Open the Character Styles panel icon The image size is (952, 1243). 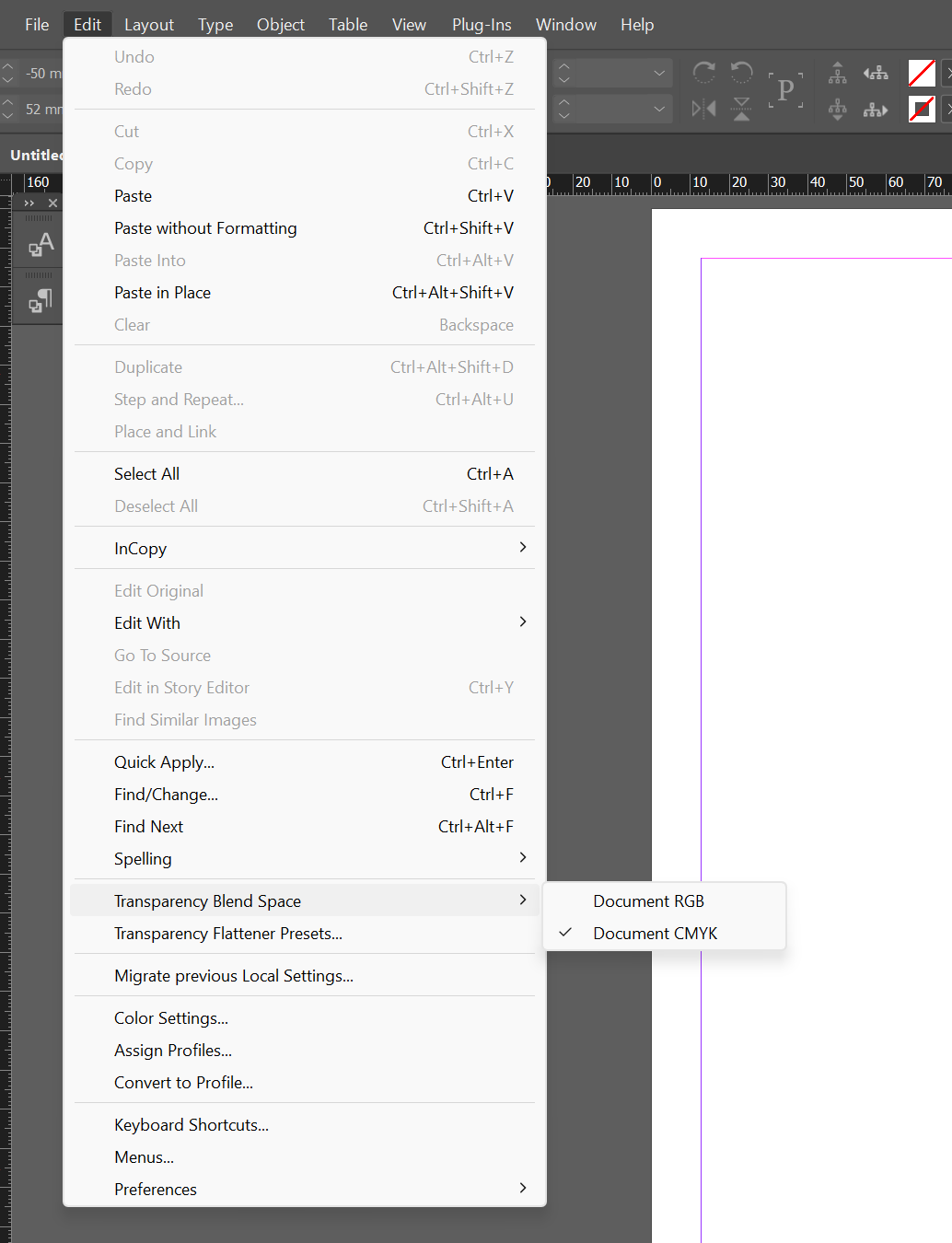tap(41, 245)
